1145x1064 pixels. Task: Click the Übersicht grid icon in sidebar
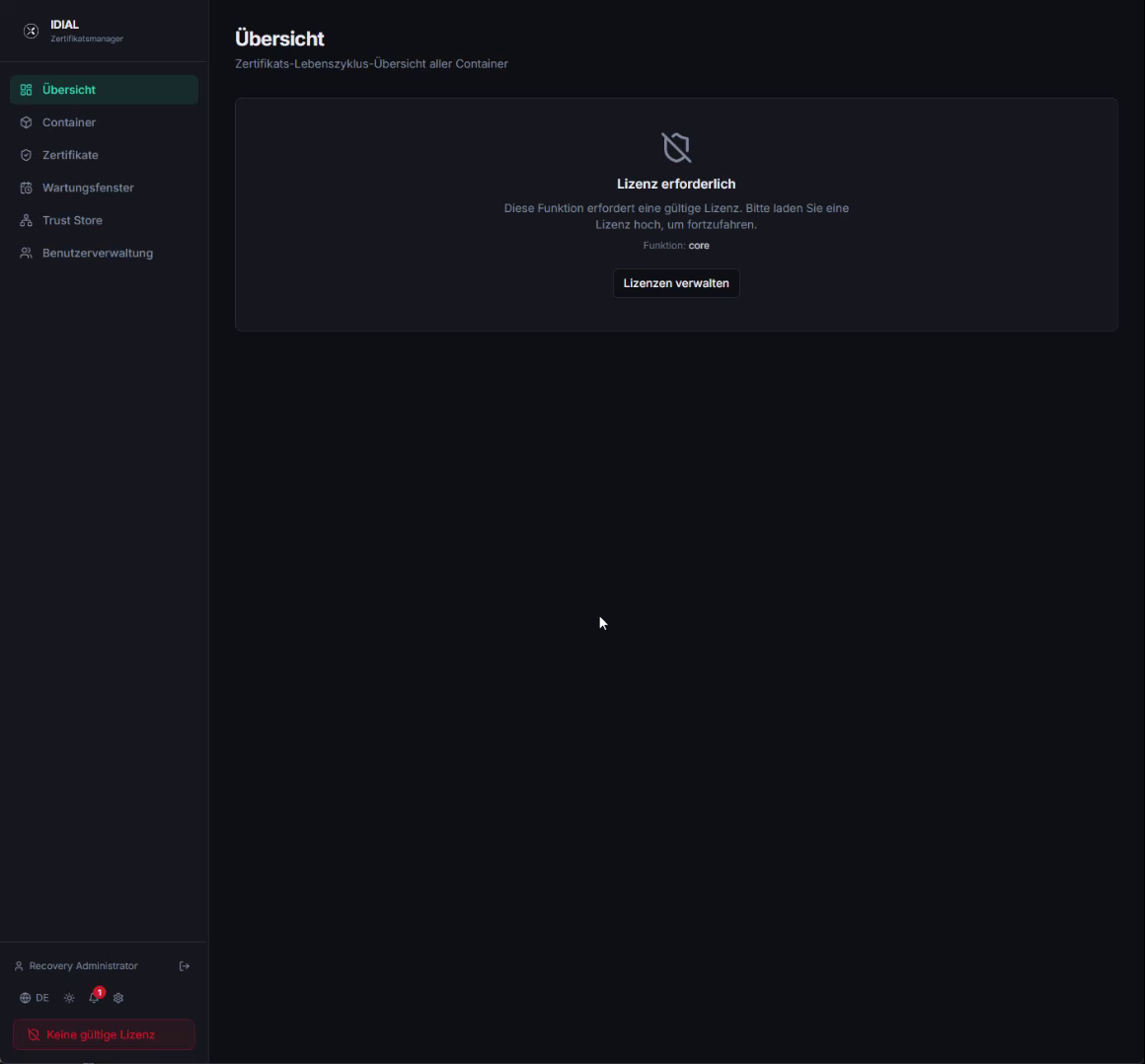coord(27,90)
